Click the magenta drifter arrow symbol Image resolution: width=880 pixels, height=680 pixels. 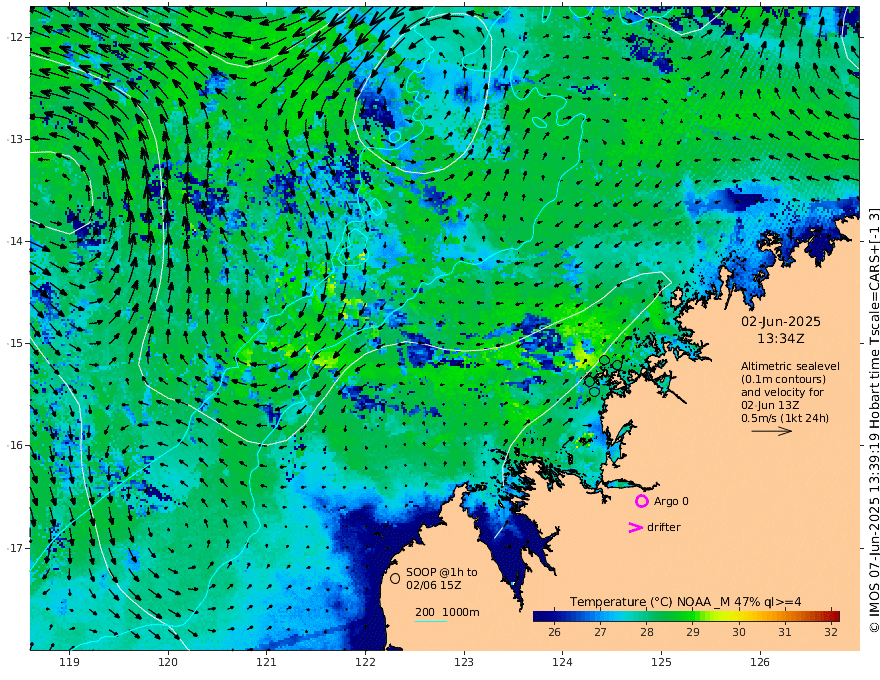[635, 527]
